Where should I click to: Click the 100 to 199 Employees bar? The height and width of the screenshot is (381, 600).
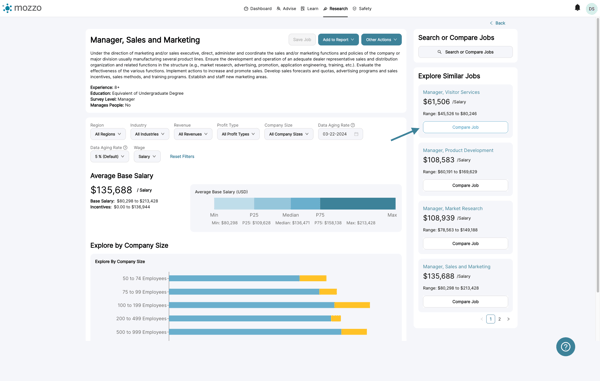coord(269,305)
